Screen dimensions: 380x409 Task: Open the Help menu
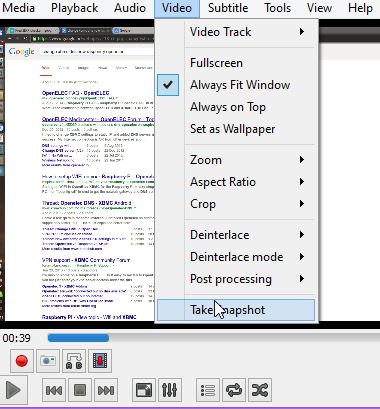pyautogui.click(x=360, y=8)
